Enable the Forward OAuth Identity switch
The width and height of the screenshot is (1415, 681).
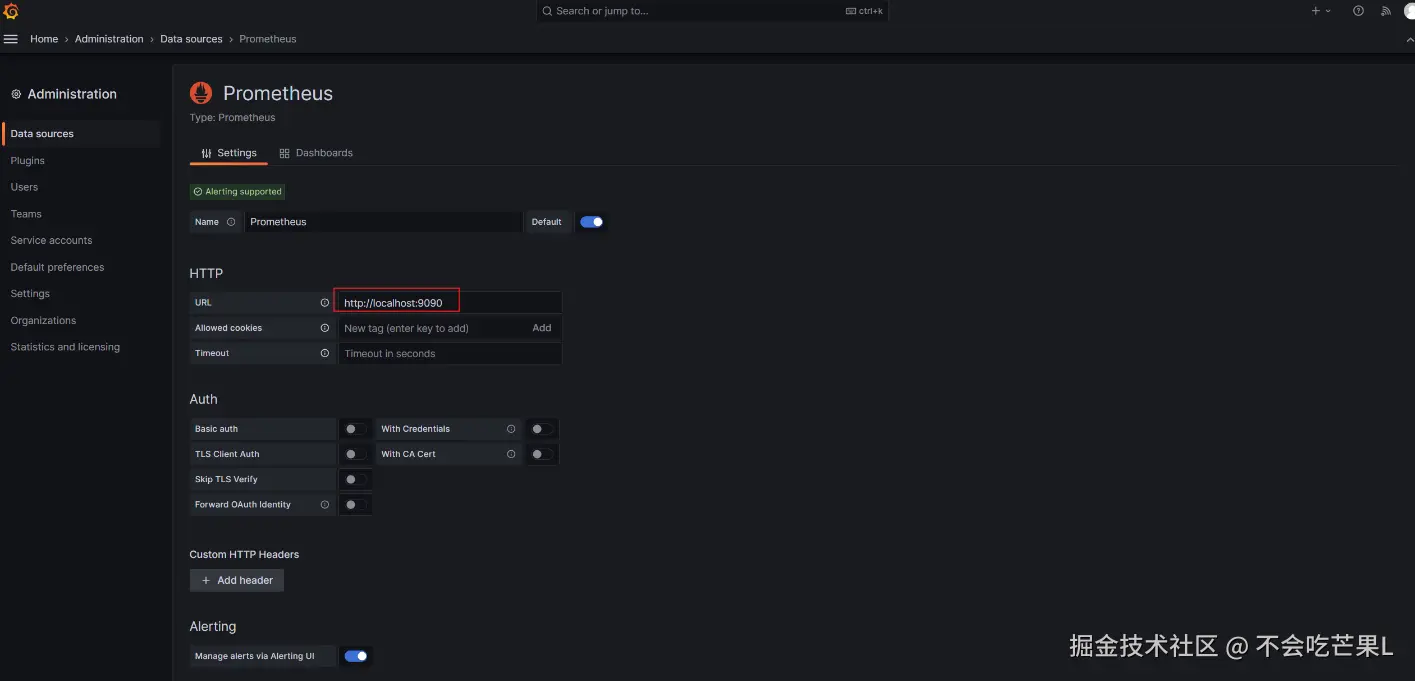click(355, 505)
